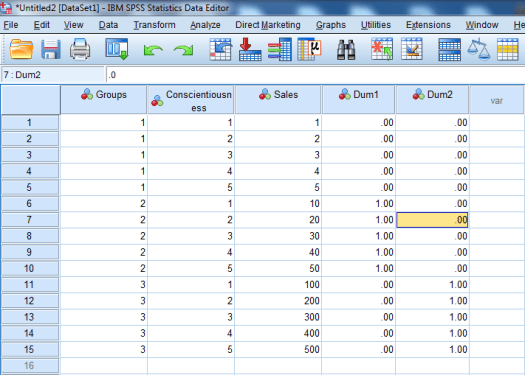Click the empty var column header
Viewport: 525px width, 375px height.
pyautogui.click(x=497, y=100)
